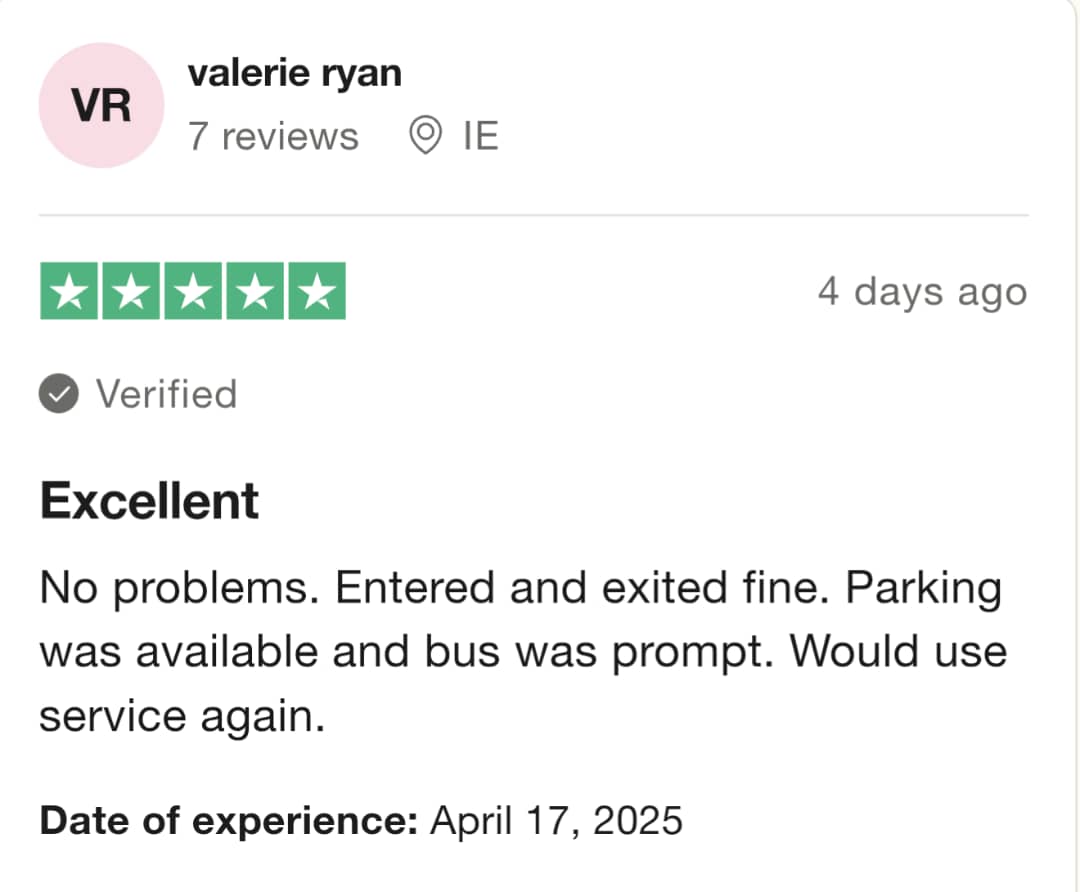Click the second green rating star
1080x892 pixels.
pos(131,291)
